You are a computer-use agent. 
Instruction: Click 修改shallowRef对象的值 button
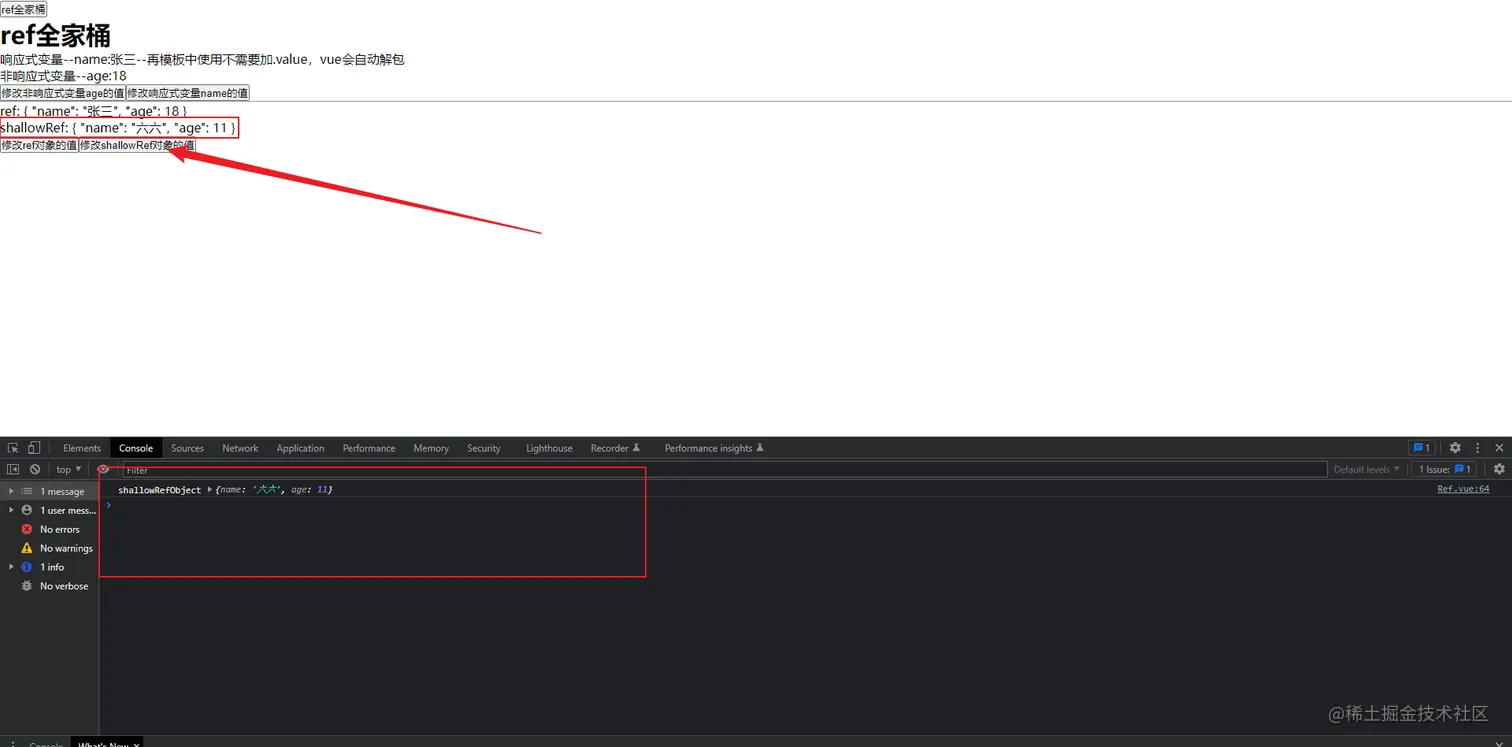pyautogui.click(x=137, y=145)
